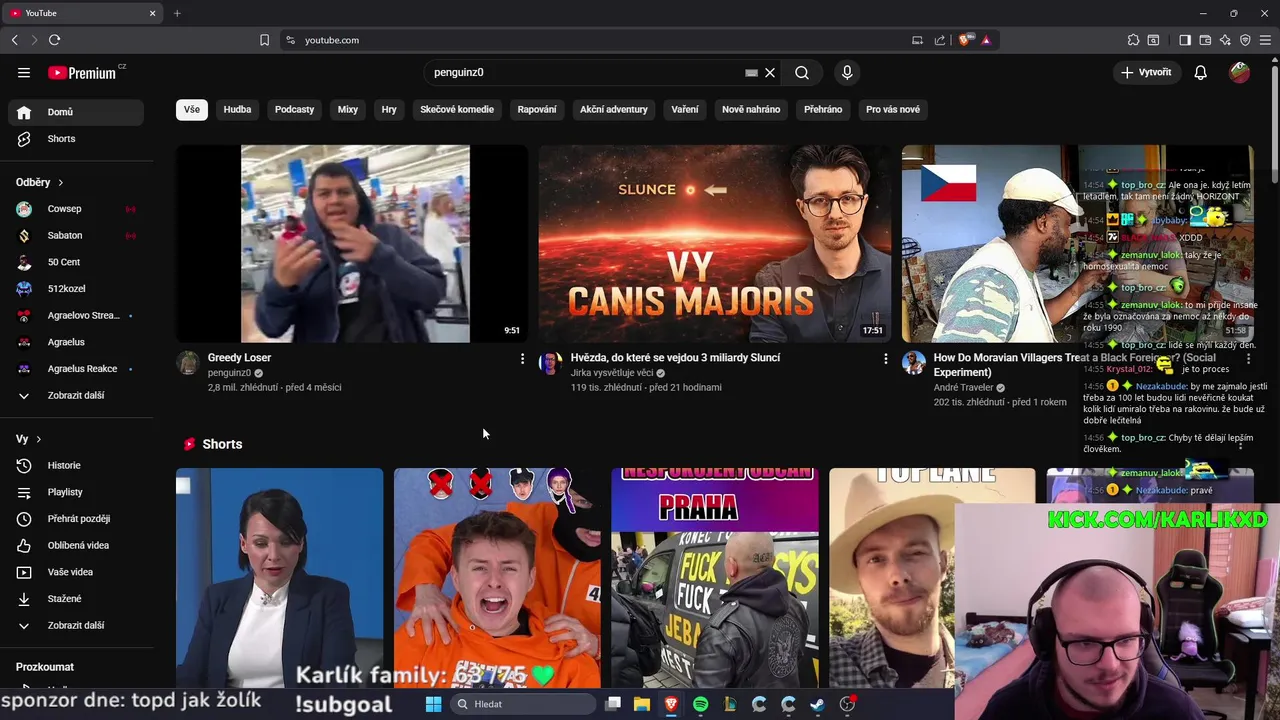The height and width of the screenshot is (720, 1280).
Task: Expand Zobrazit další under Vy section
Action: tap(76, 625)
